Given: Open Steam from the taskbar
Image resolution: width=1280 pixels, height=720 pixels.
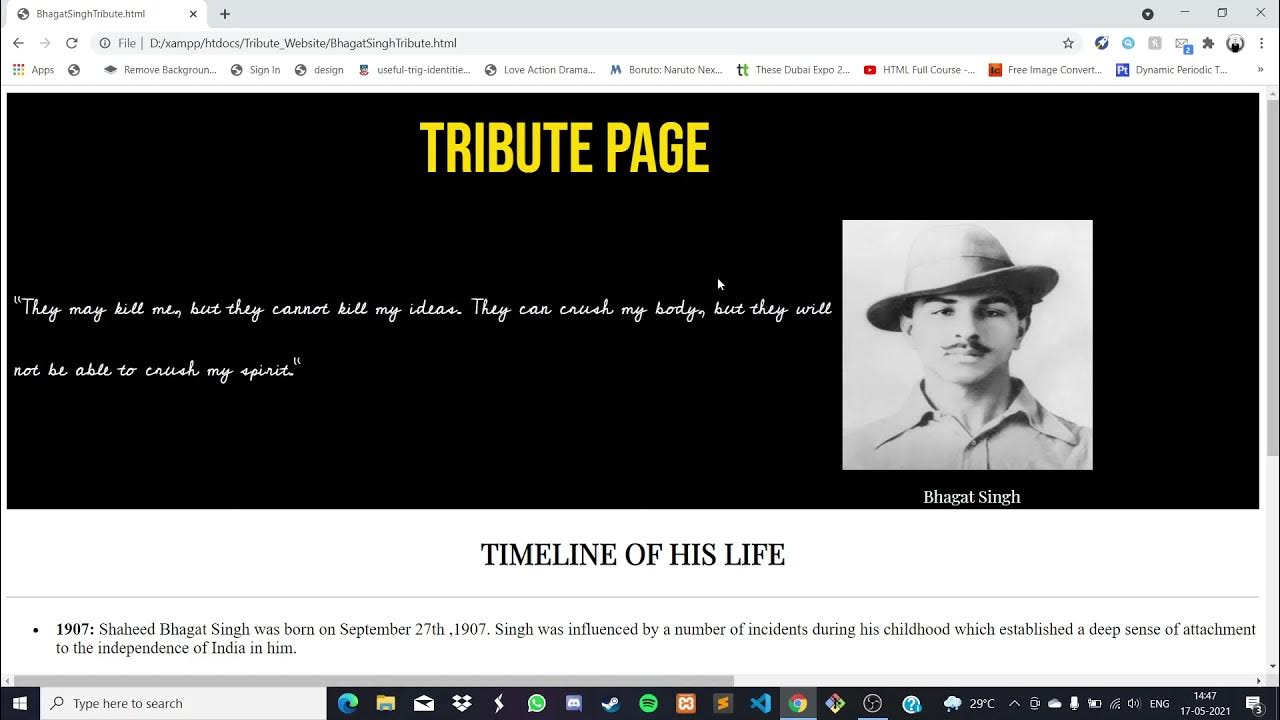Looking at the screenshot, I should [x=611, y=703].
